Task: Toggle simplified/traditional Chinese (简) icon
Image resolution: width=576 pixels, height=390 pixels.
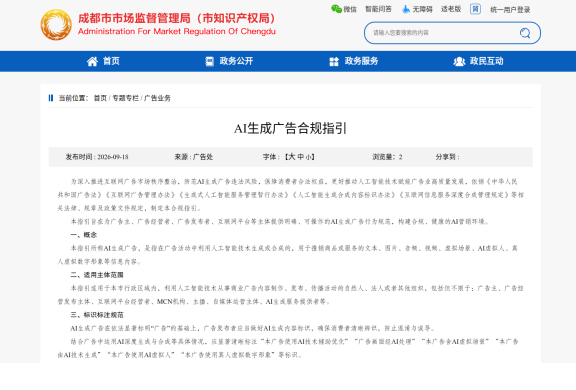Action: tap(475, 9)
